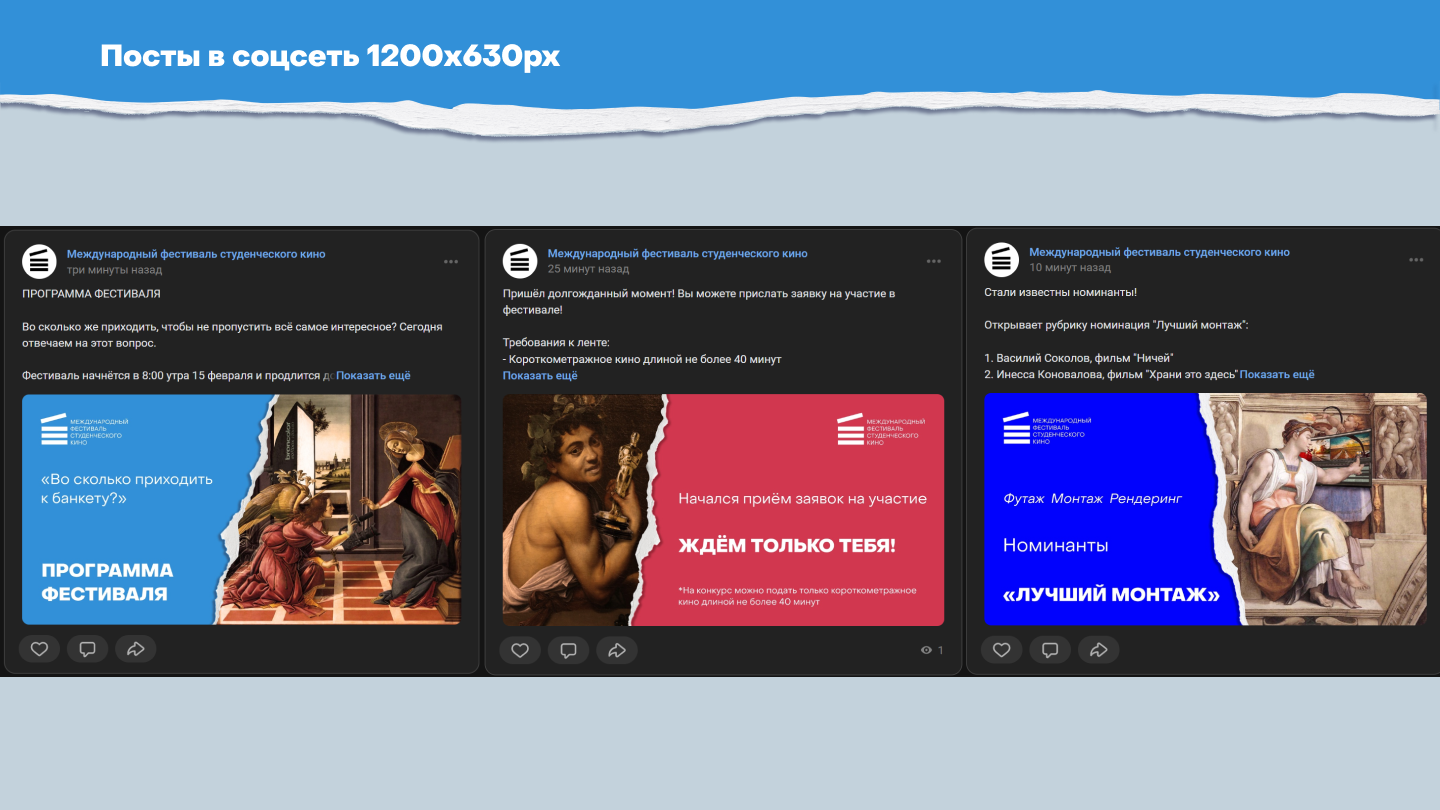1440x810 pixels.
Task: Open the community link in the nominees post
Action: click(x=1159, y=253)
